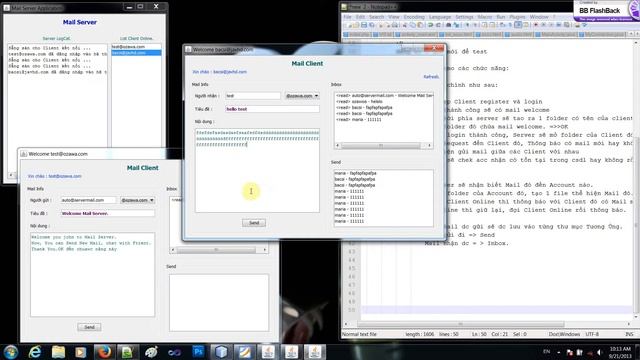Click the Save All icon in Notepad++ toolbar

click(372, 25)
